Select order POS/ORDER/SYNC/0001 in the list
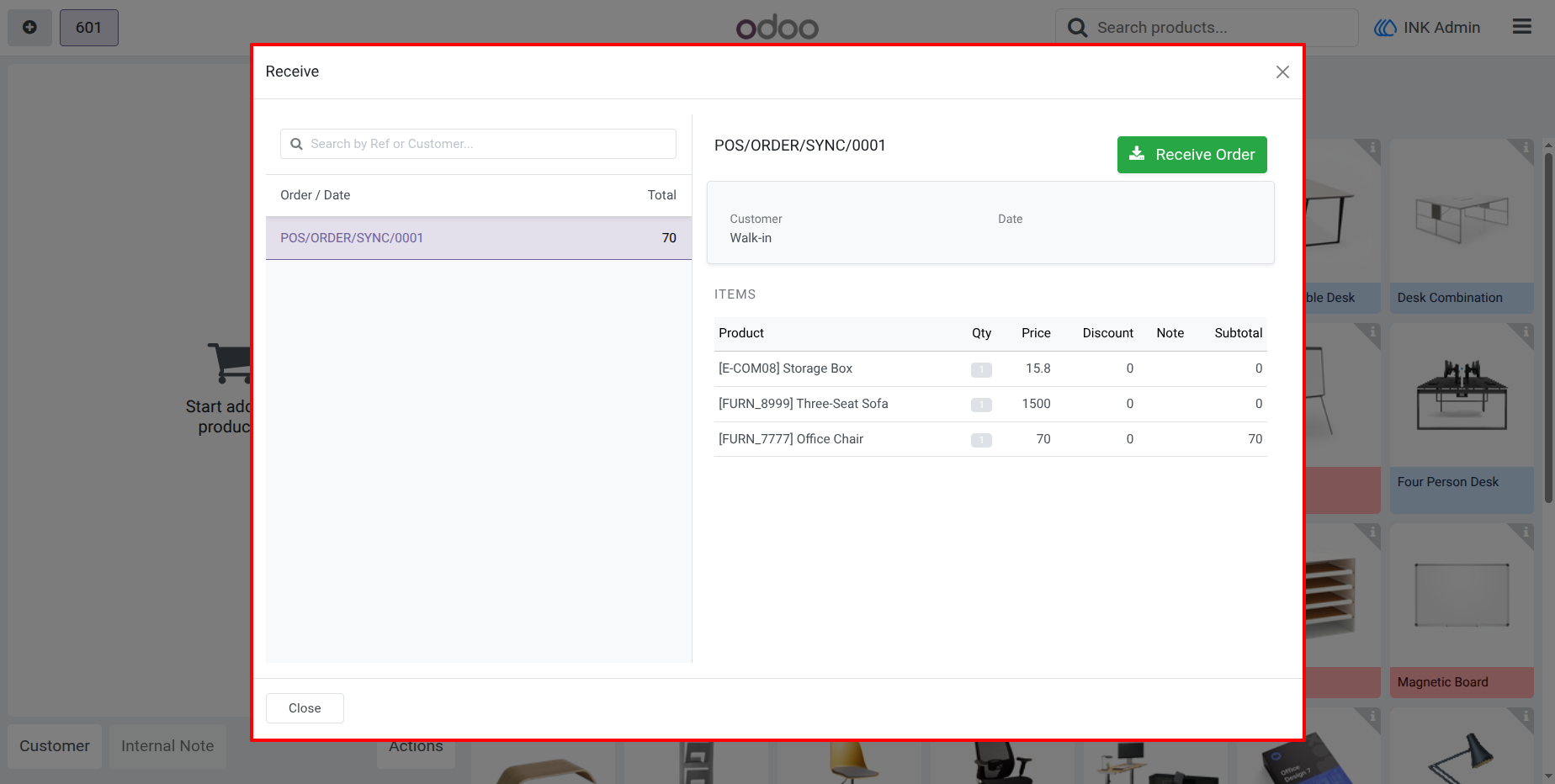 pyautogui.click(x=479, y=238)
